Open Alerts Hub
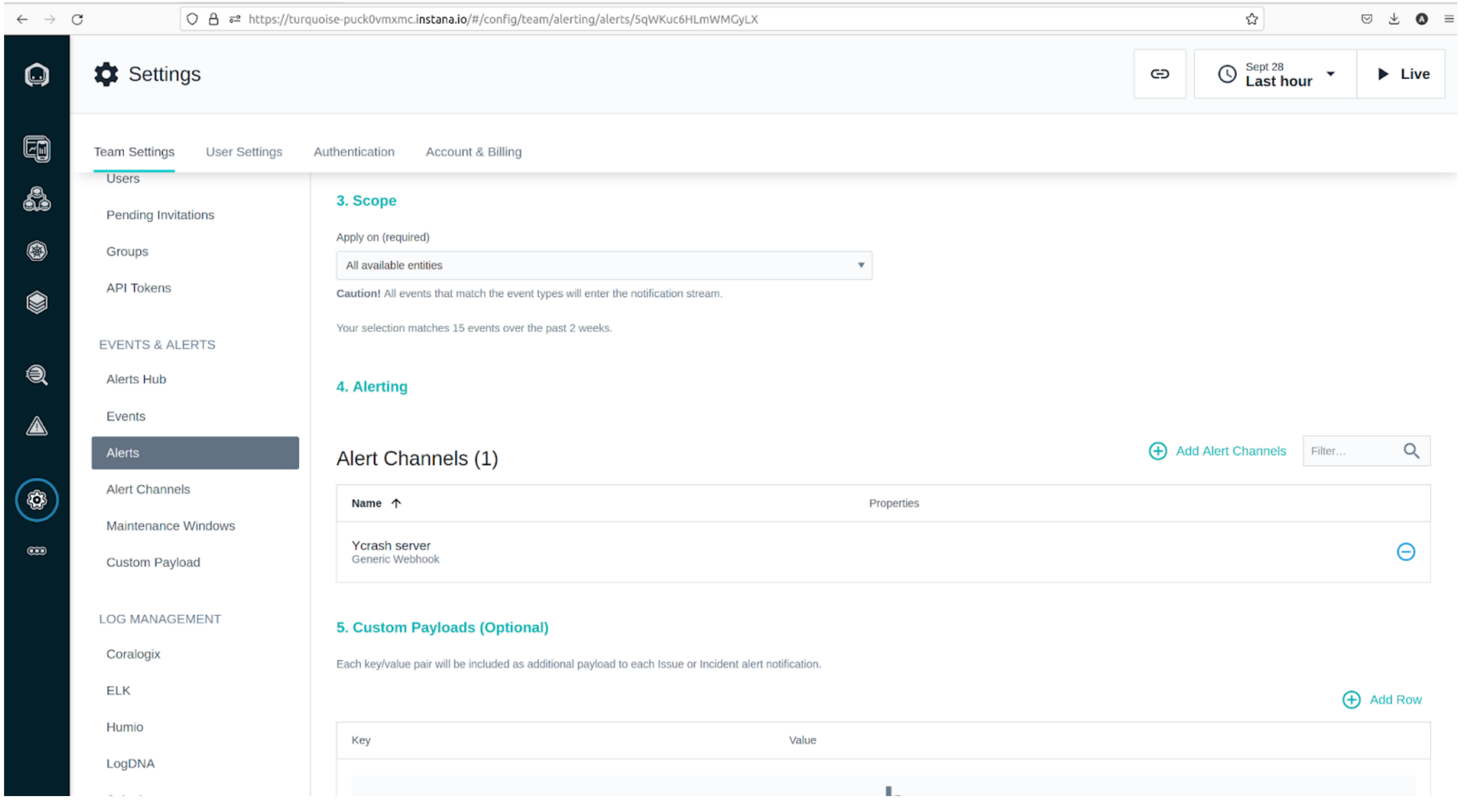The height and width of the screenshot is (812, 1464). tap(137, 380)
